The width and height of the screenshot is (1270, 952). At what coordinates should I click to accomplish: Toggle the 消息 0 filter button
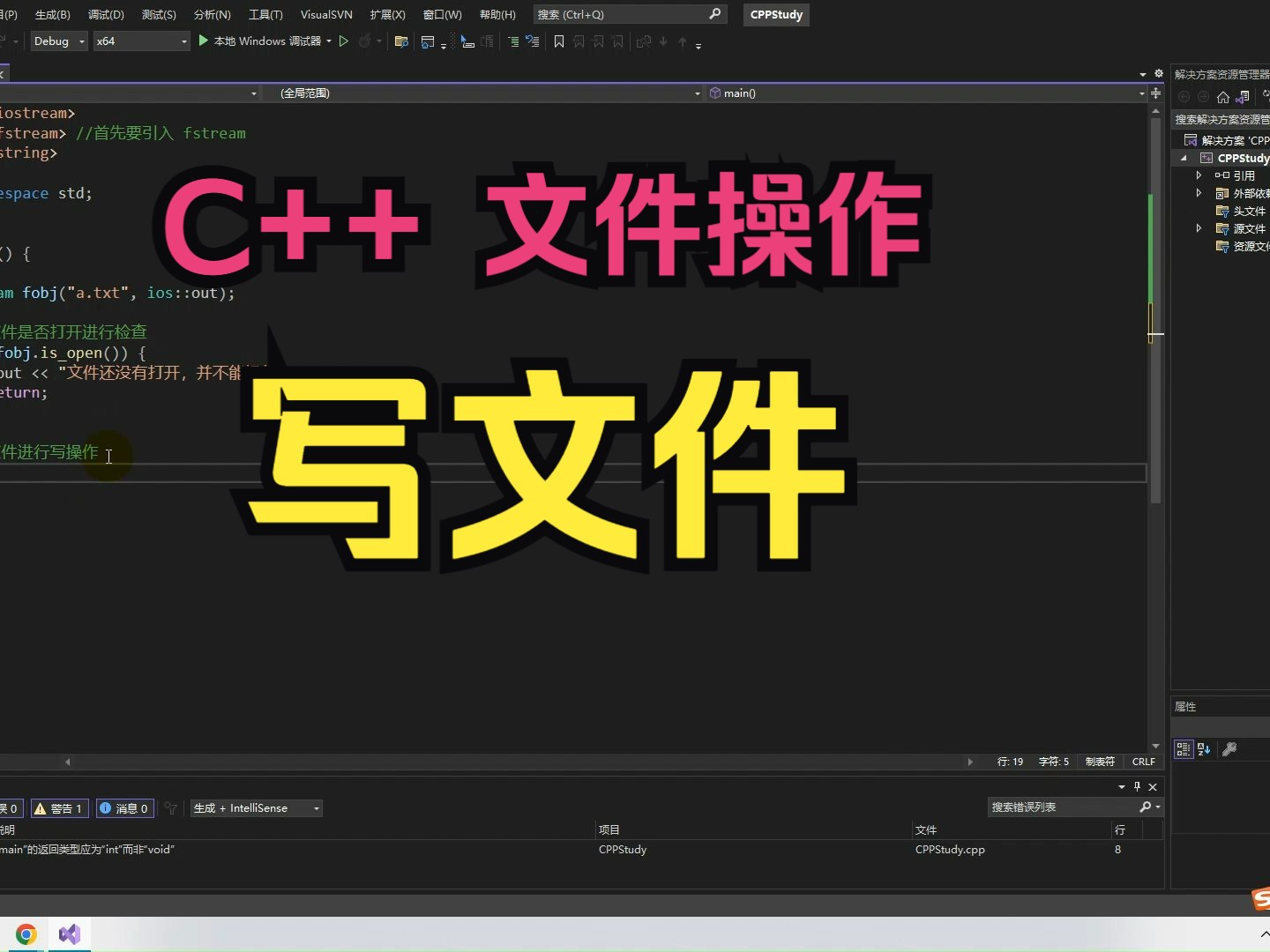click(x=124, y=808)
